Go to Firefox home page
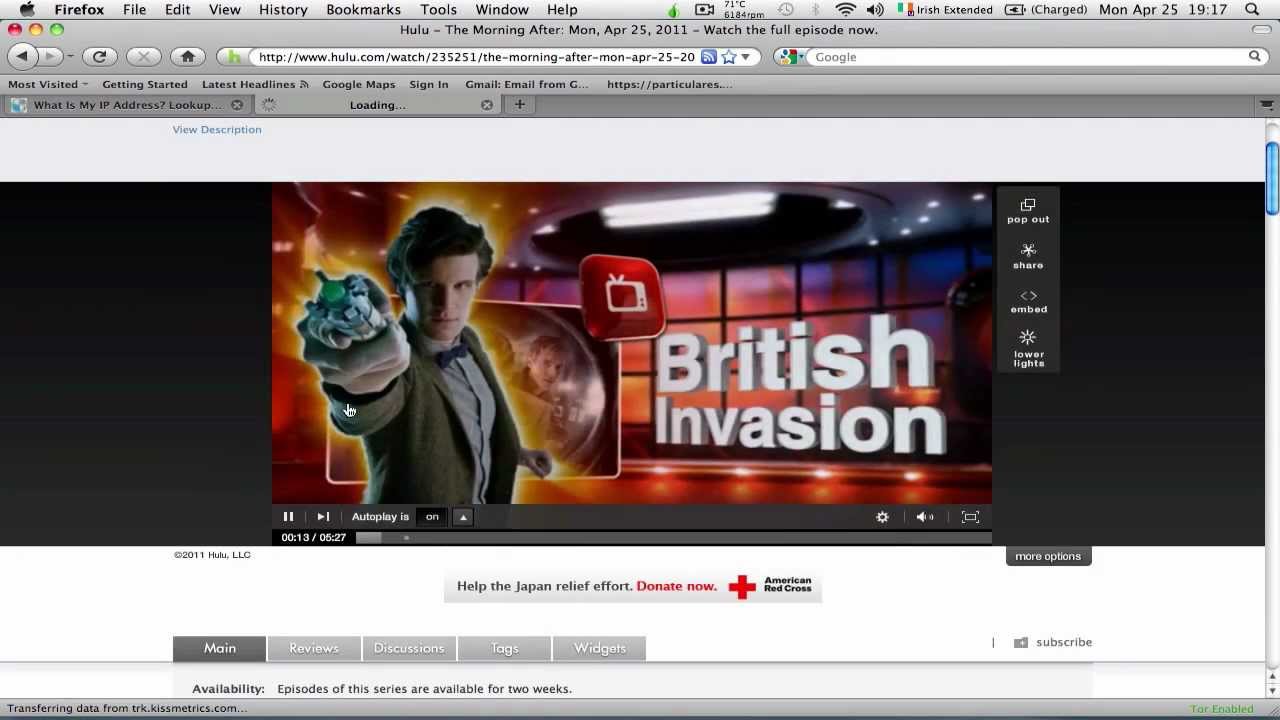This screenshot has width=1280, height=720. pos(188,57)
